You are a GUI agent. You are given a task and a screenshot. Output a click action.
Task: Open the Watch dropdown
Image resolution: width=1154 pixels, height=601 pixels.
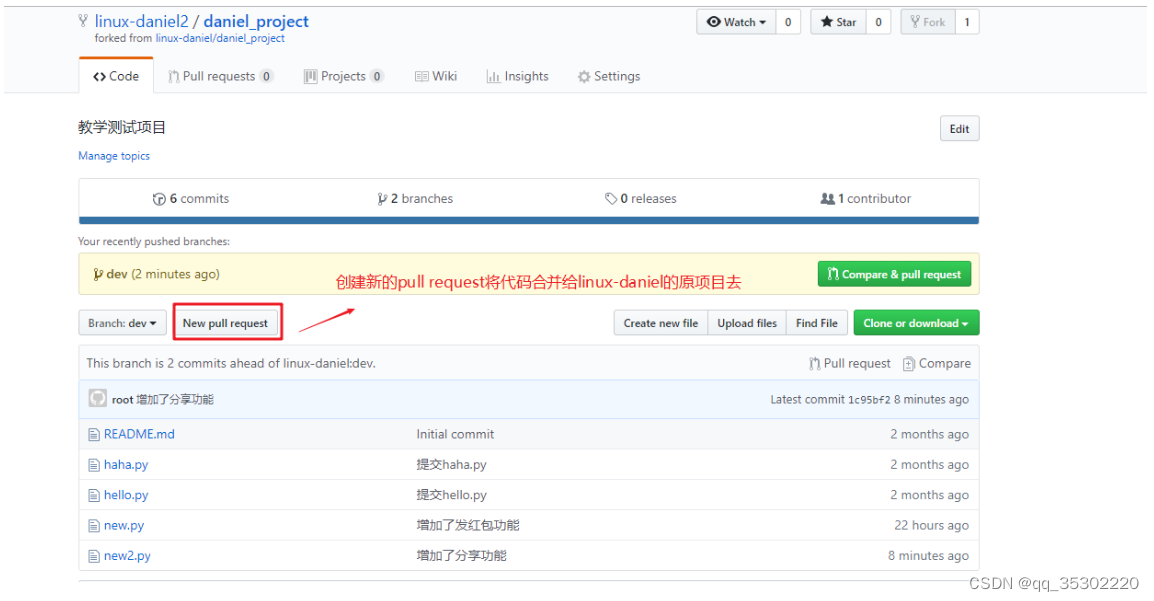(736, 22)
